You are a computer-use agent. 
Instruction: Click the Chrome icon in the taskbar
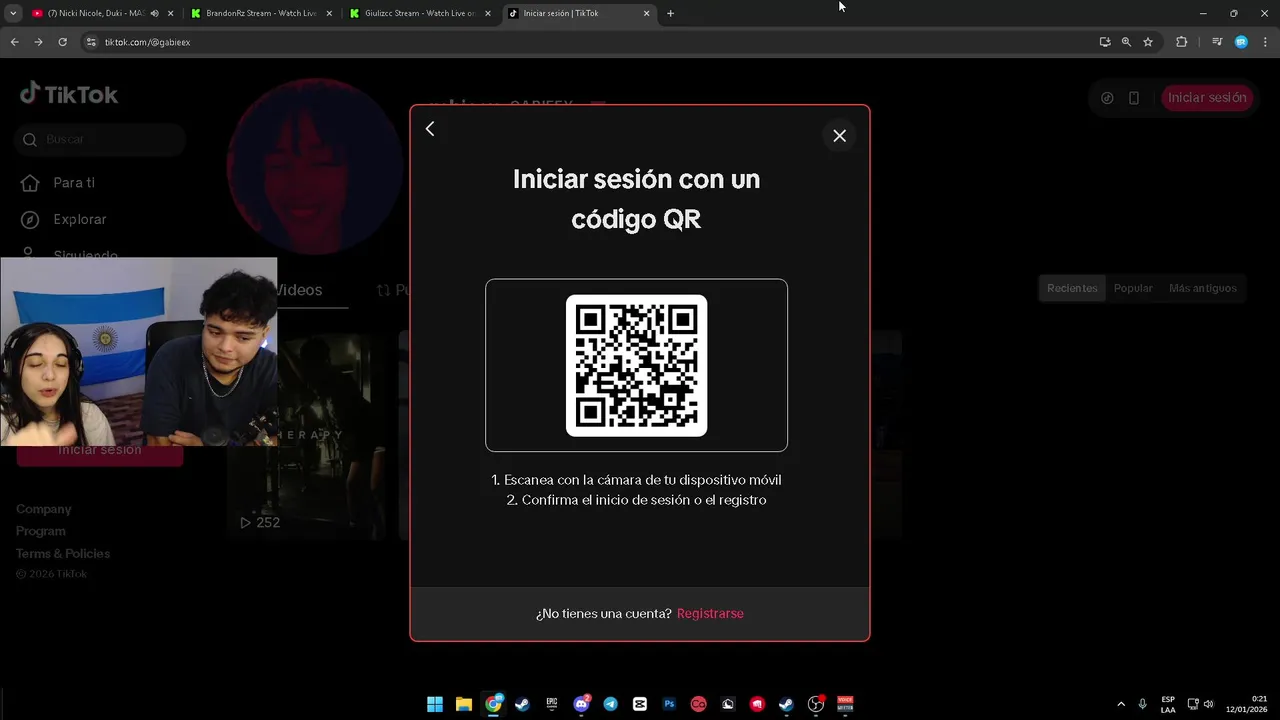(494, 704)
